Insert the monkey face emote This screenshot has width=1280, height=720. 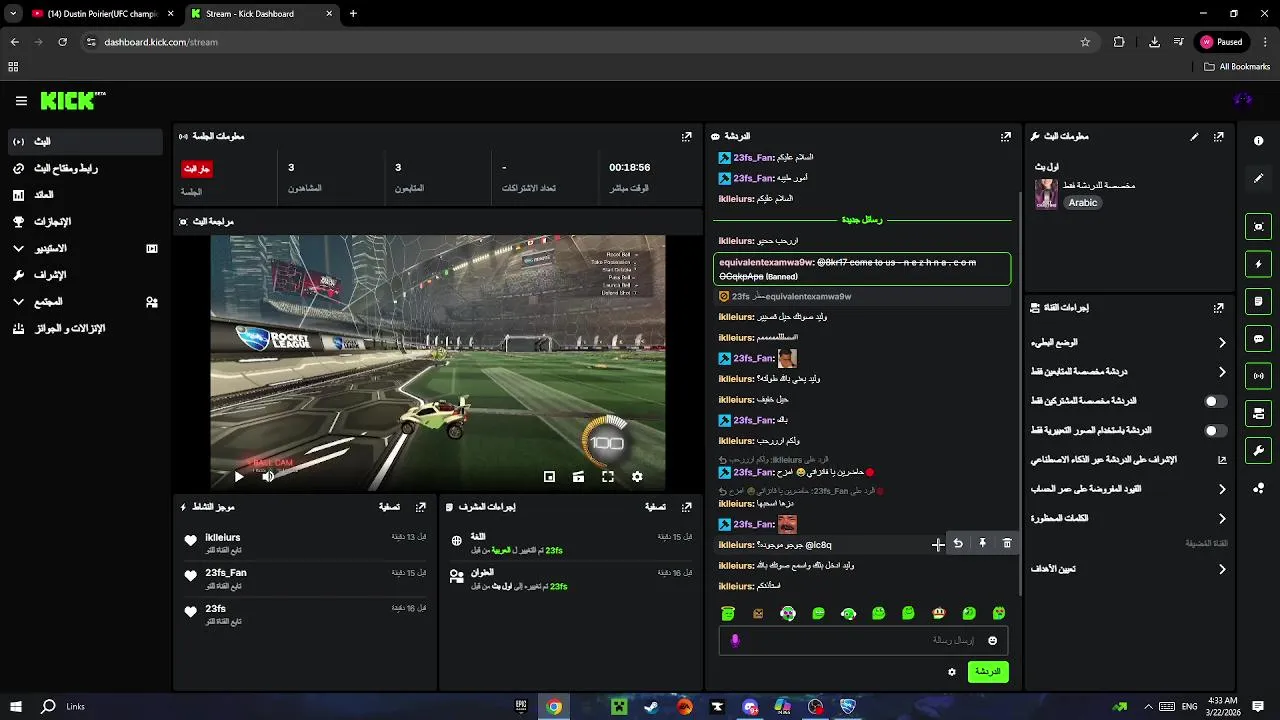click(x=938, y=614)
